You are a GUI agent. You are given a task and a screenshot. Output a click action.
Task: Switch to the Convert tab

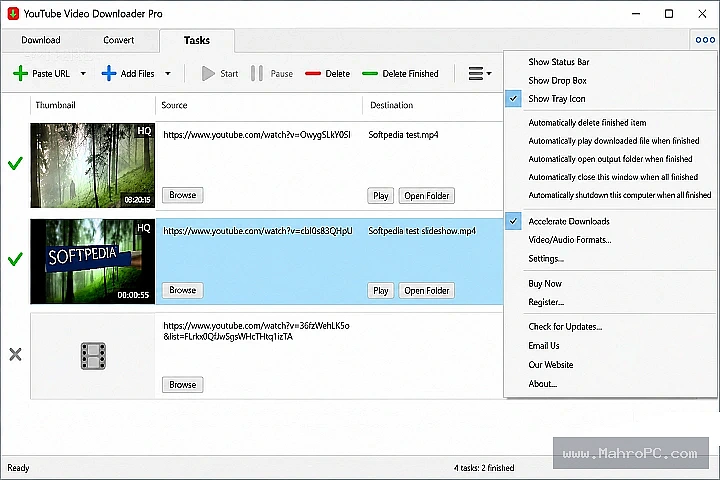118,40
